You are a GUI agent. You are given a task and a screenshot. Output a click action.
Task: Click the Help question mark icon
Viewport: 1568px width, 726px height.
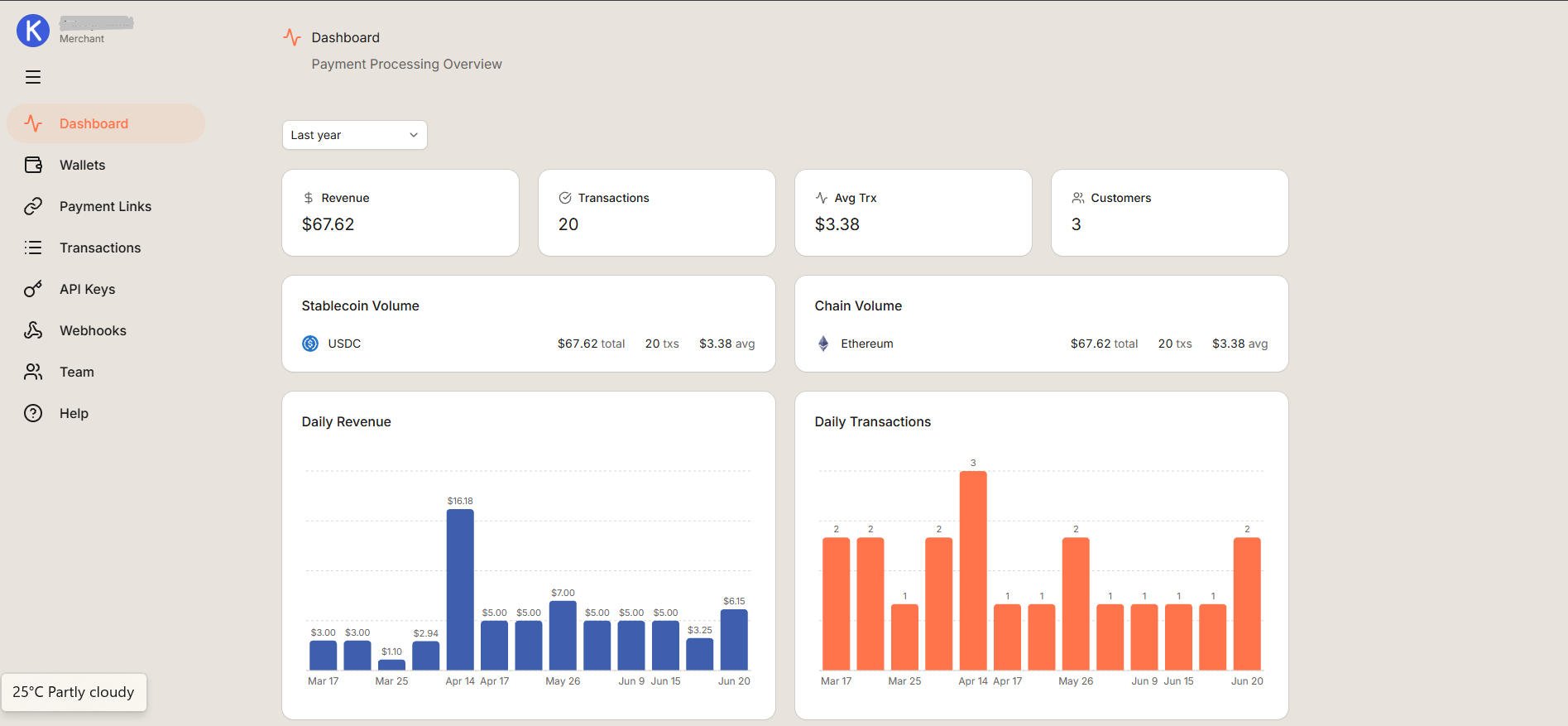tap(33, 413)
